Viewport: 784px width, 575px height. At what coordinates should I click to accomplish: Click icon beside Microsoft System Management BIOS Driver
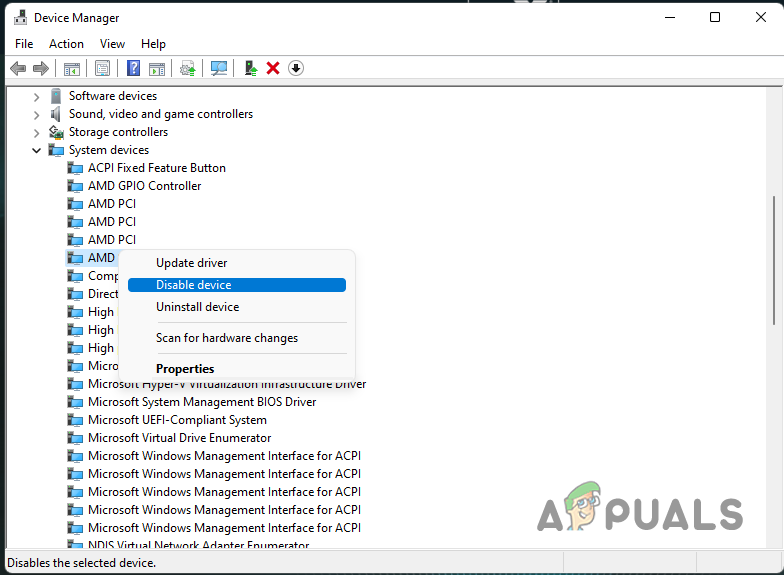click(x=75, y=402)
